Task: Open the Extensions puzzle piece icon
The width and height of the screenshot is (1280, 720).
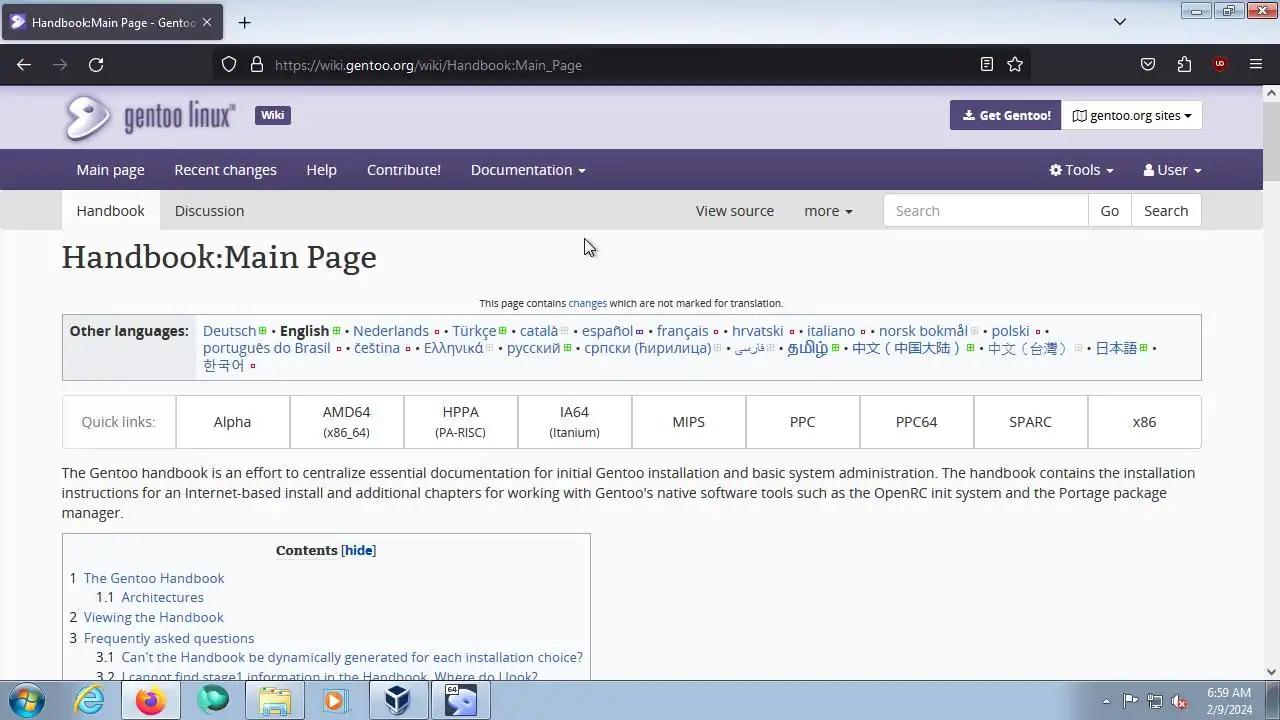Action: click(1184, 65)
